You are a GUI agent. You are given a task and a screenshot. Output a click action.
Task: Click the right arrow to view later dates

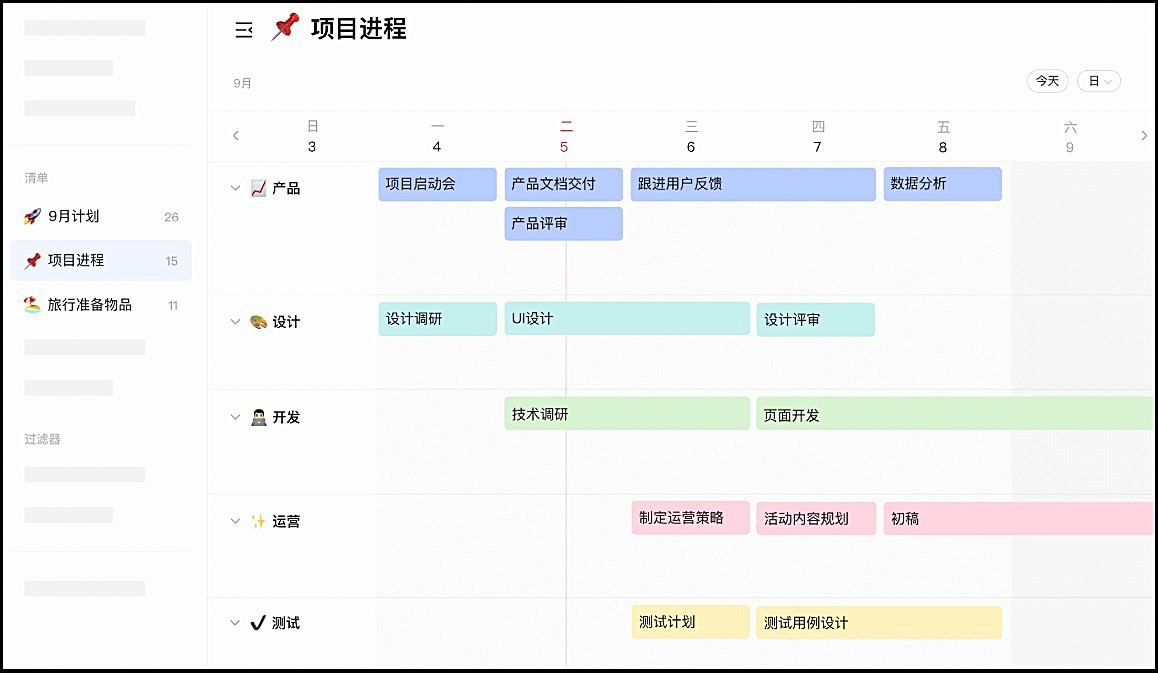pos(1144,135)
